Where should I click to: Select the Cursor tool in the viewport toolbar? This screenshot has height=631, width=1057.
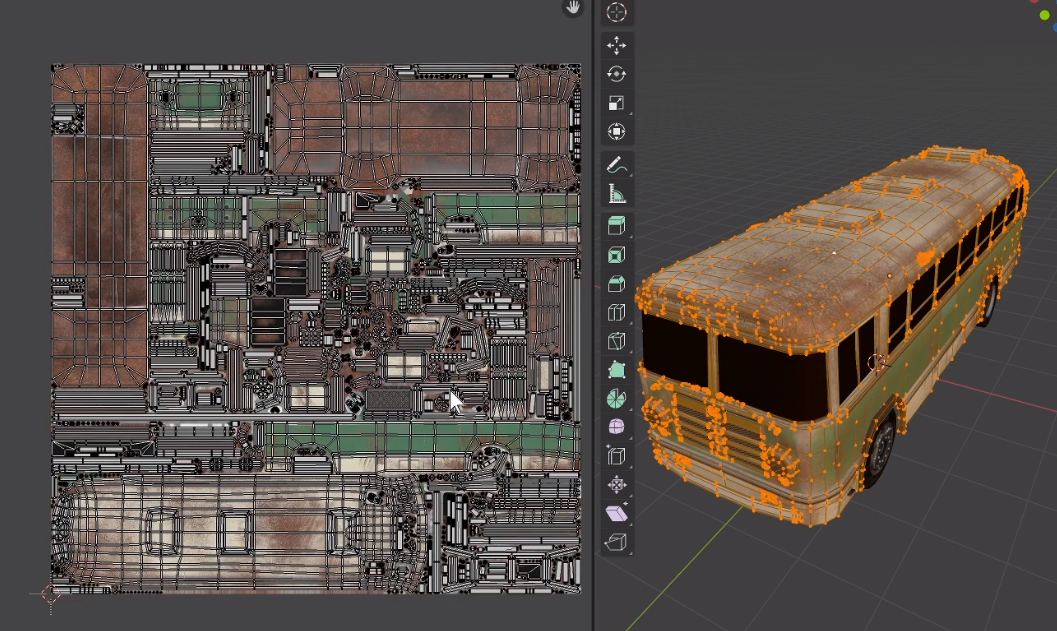coord(616,12)
